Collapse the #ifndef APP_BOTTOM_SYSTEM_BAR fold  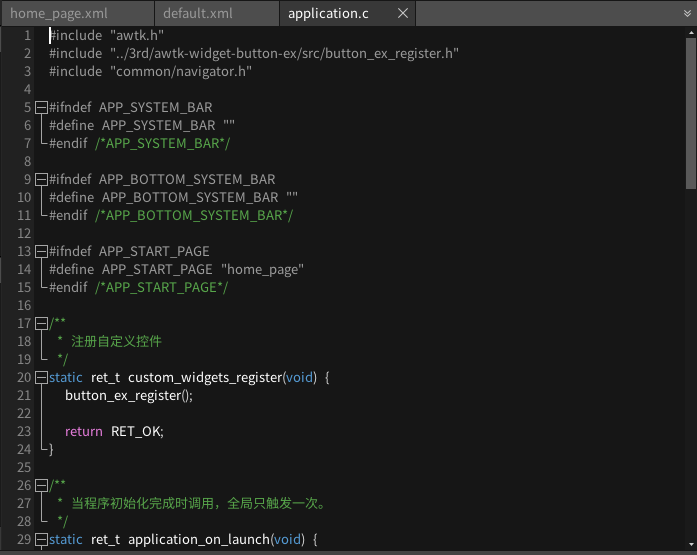(x=41, y=179)
